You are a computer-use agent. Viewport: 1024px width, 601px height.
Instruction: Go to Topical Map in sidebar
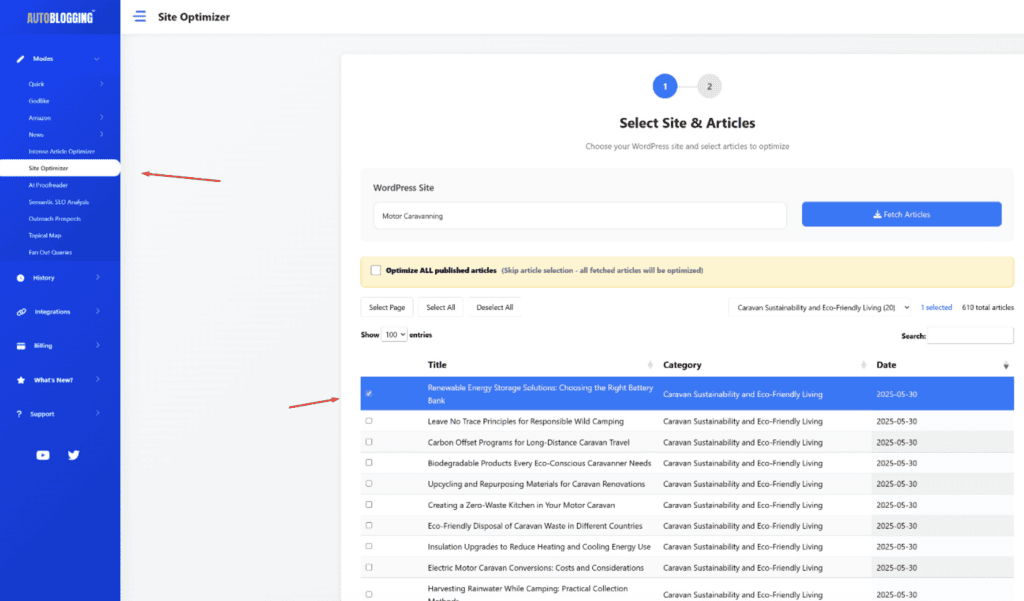(44, 236)
